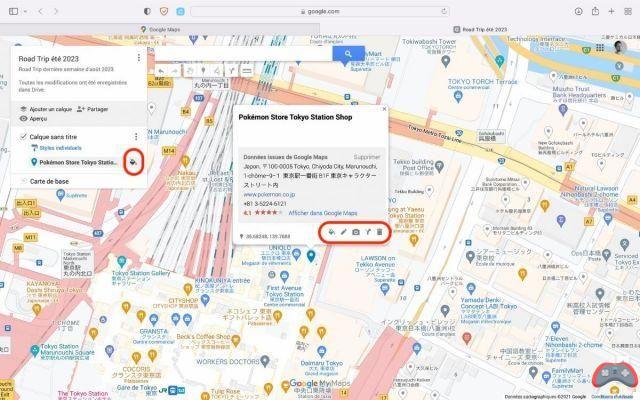Click the google.com address bar
640x400 pixels.
(x=320, y=11)
